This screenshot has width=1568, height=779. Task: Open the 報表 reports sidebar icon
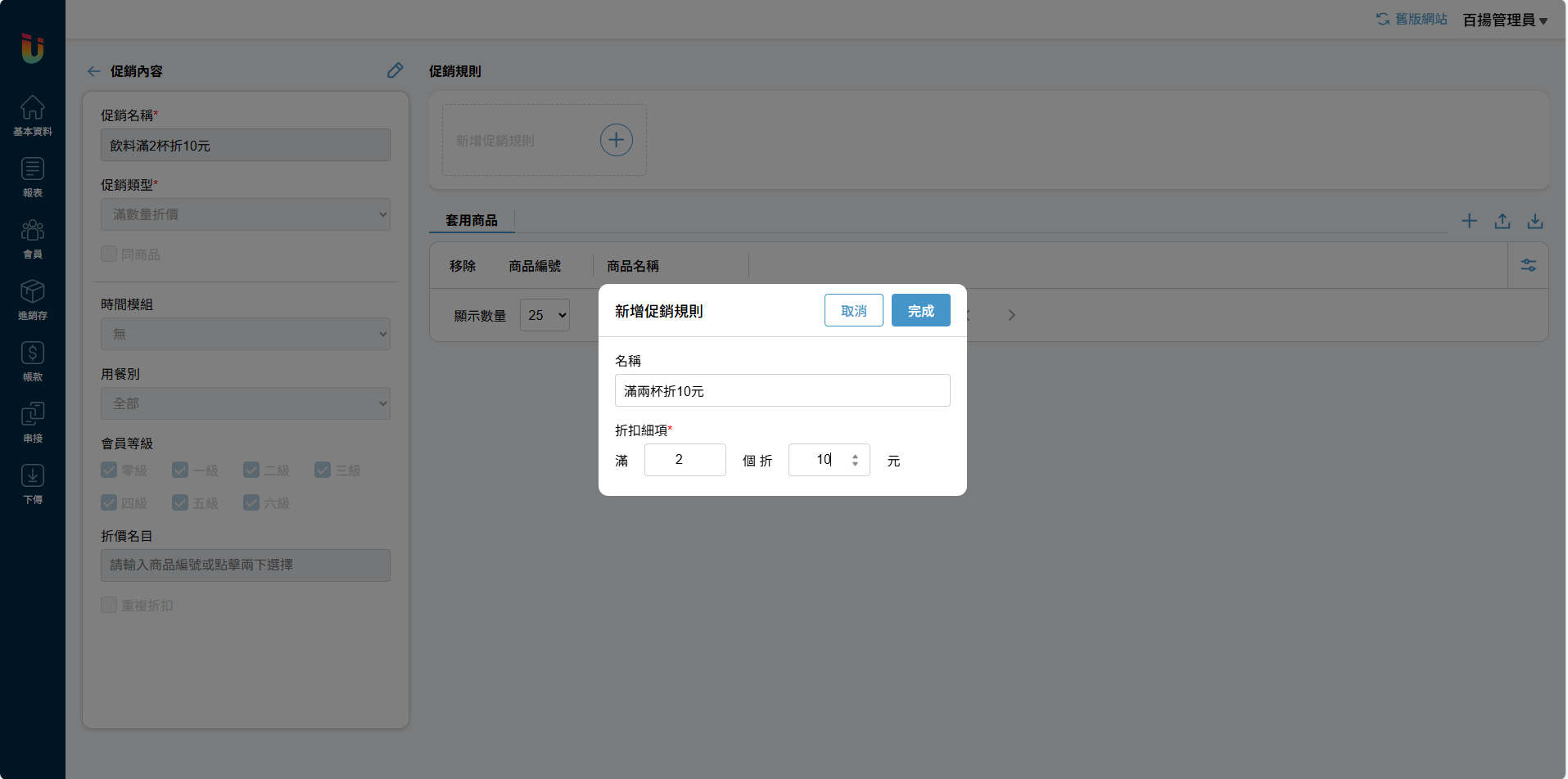(x=33, y=177)
